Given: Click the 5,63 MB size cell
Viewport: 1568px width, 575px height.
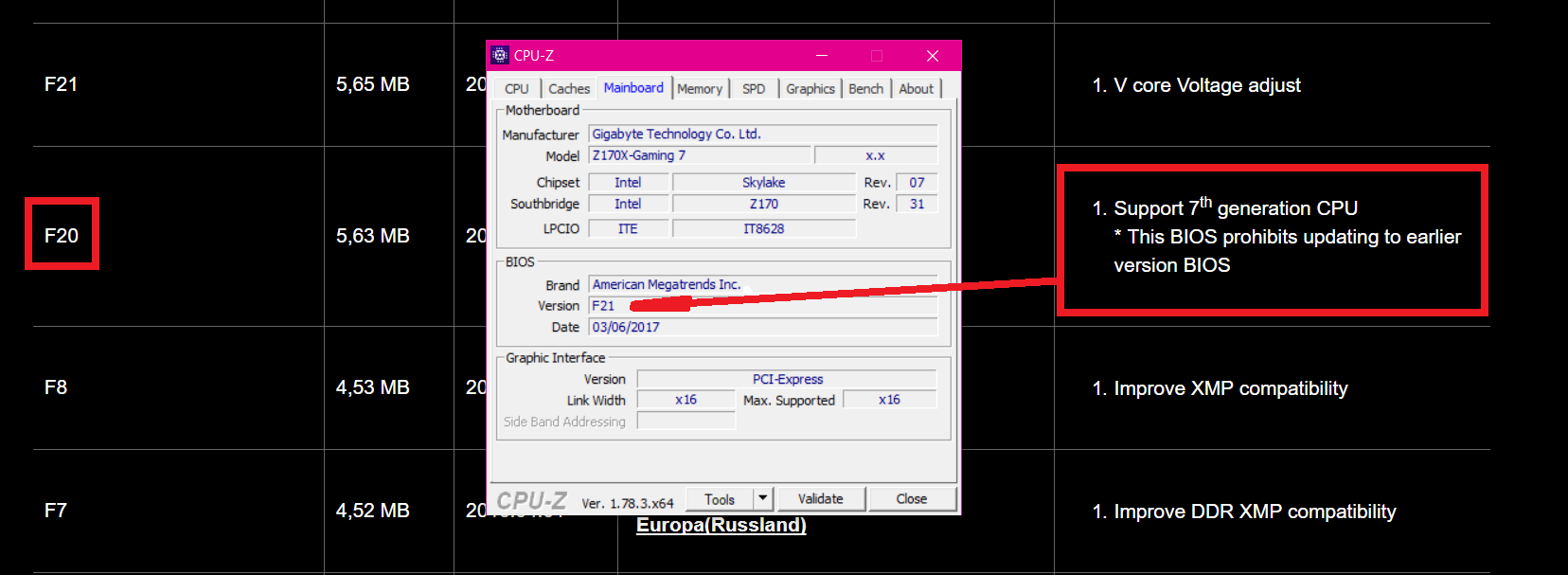Looking at the screenshot, I should [x=373, y=236].
